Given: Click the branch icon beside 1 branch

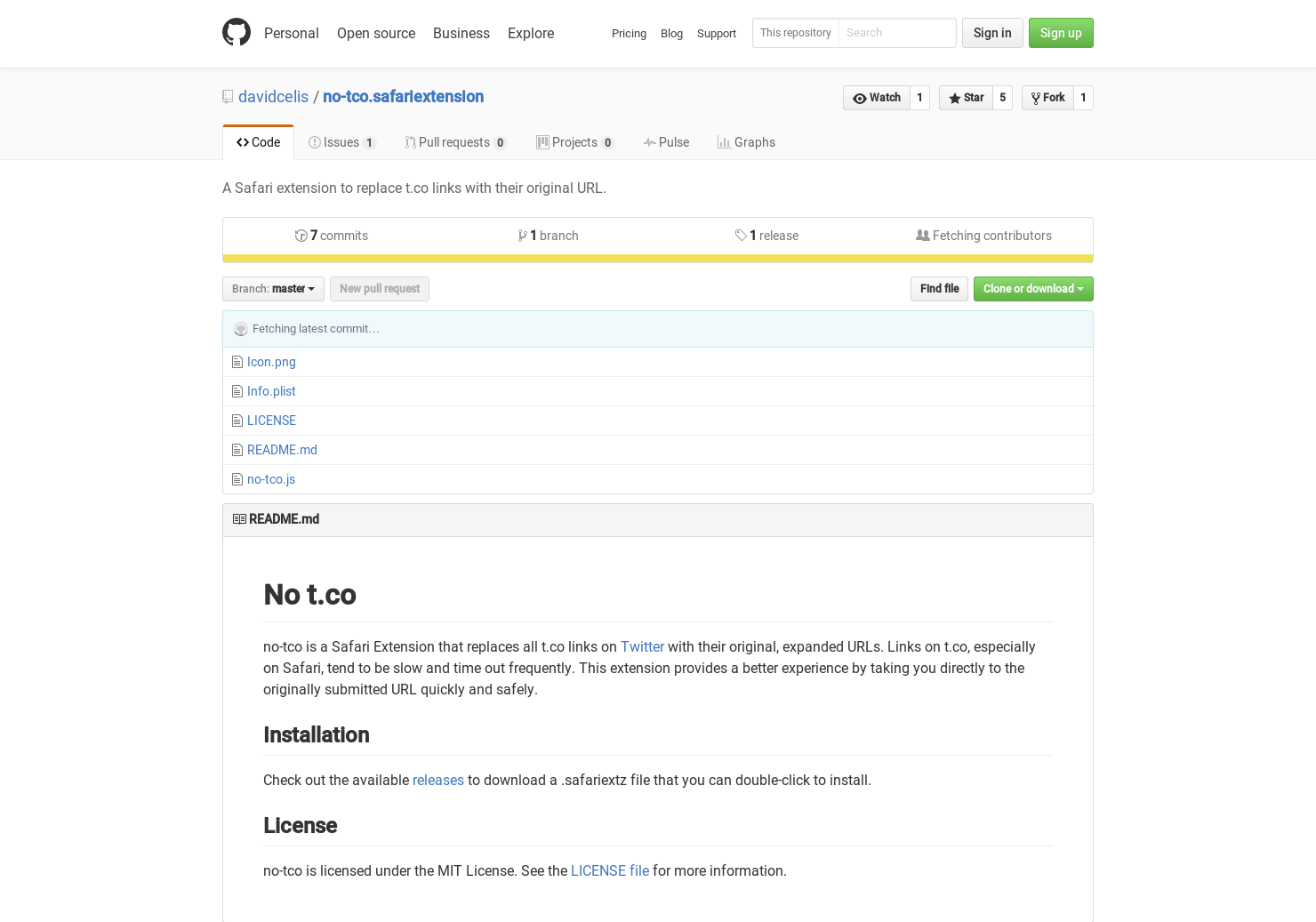Looking at the screenshot, I should point(523,236).
